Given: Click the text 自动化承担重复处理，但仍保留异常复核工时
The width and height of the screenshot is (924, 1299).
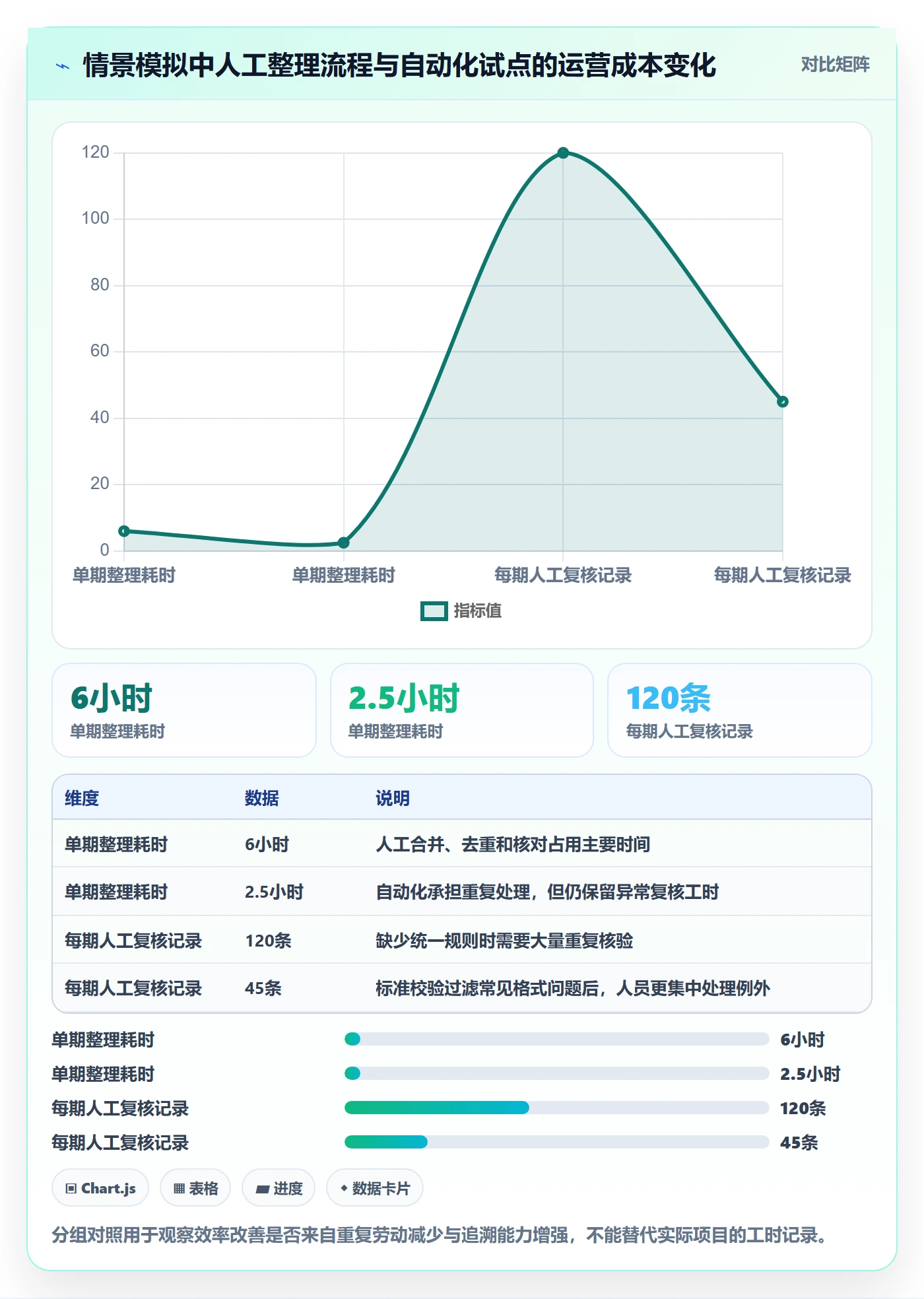Looking at the screenshot, I should tap(547, 892).
